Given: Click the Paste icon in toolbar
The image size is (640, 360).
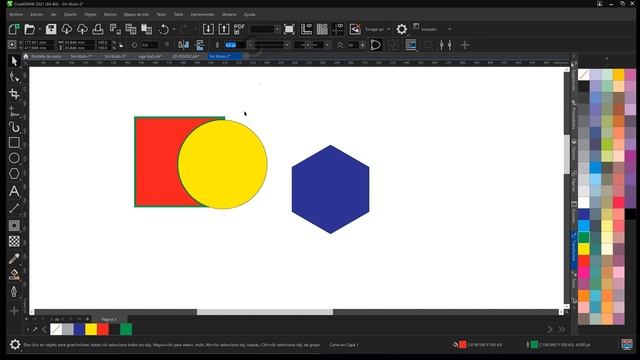Looking at the screenshot, I should pyautogui.click(x=147, y=29).
